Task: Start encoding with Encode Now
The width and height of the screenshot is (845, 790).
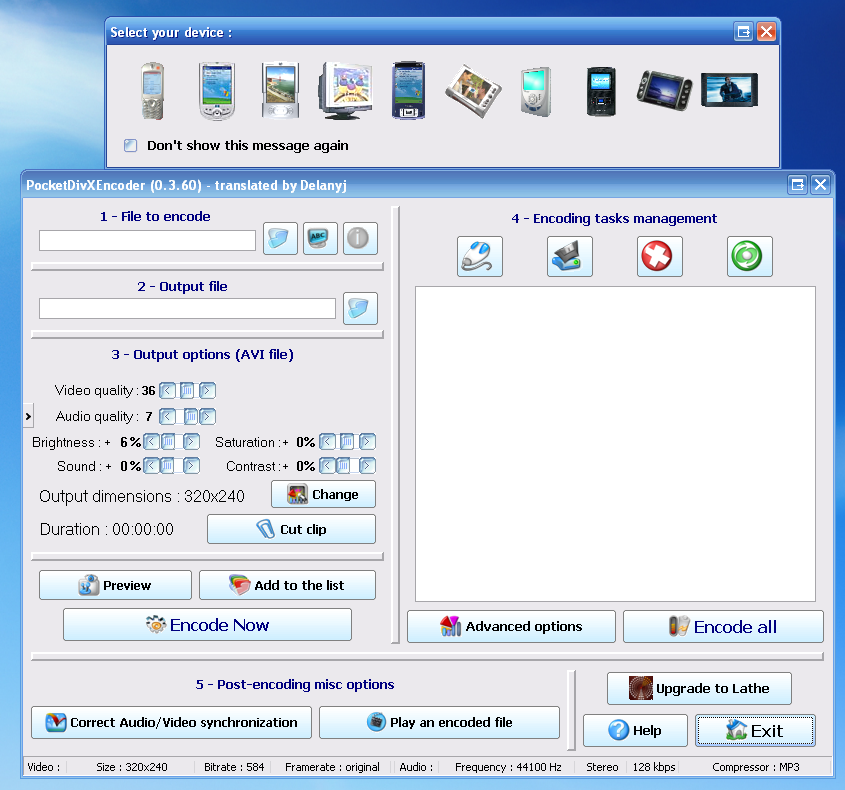Action: pyautogui.click(x=207, y=625)
